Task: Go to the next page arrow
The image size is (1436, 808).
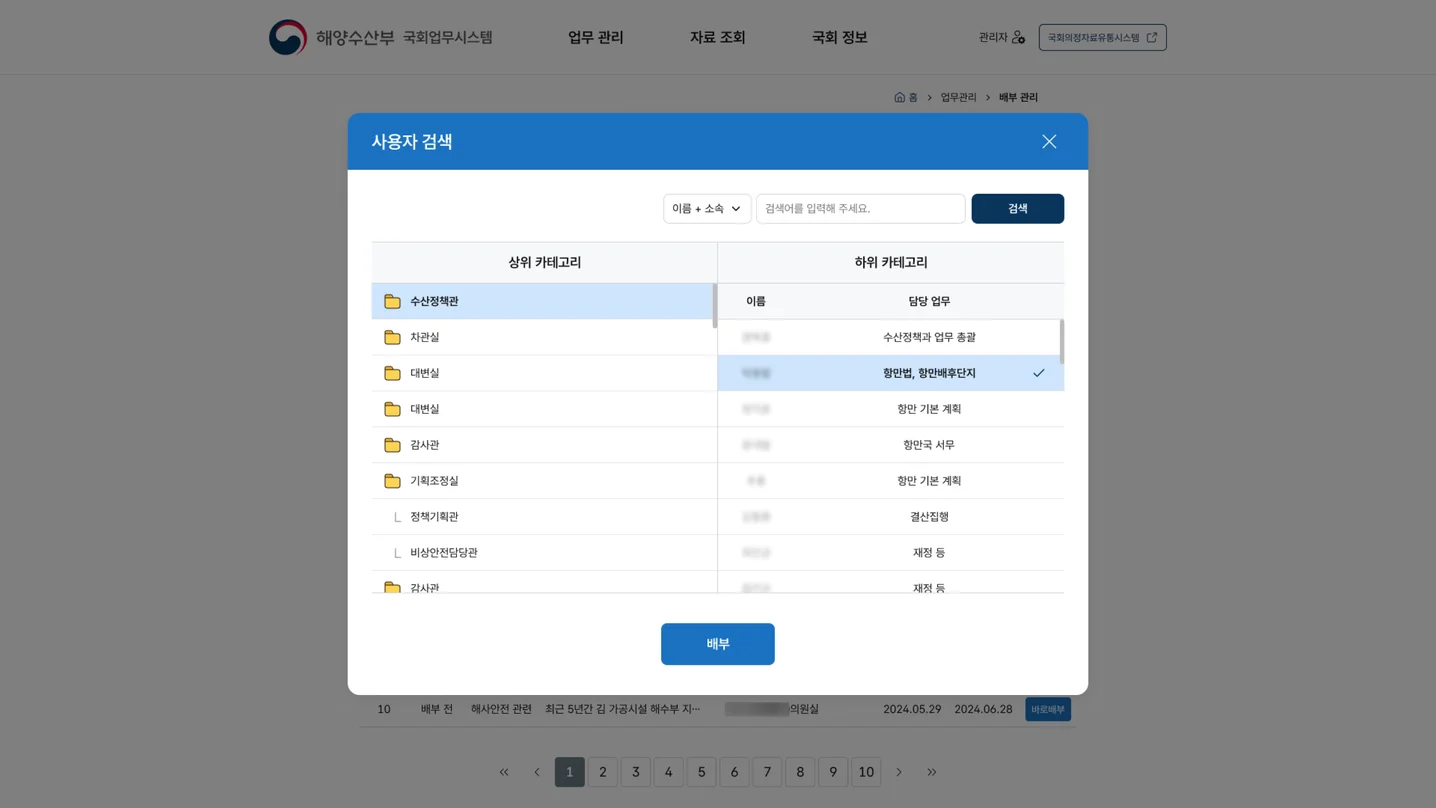Action: pos(899,772)
